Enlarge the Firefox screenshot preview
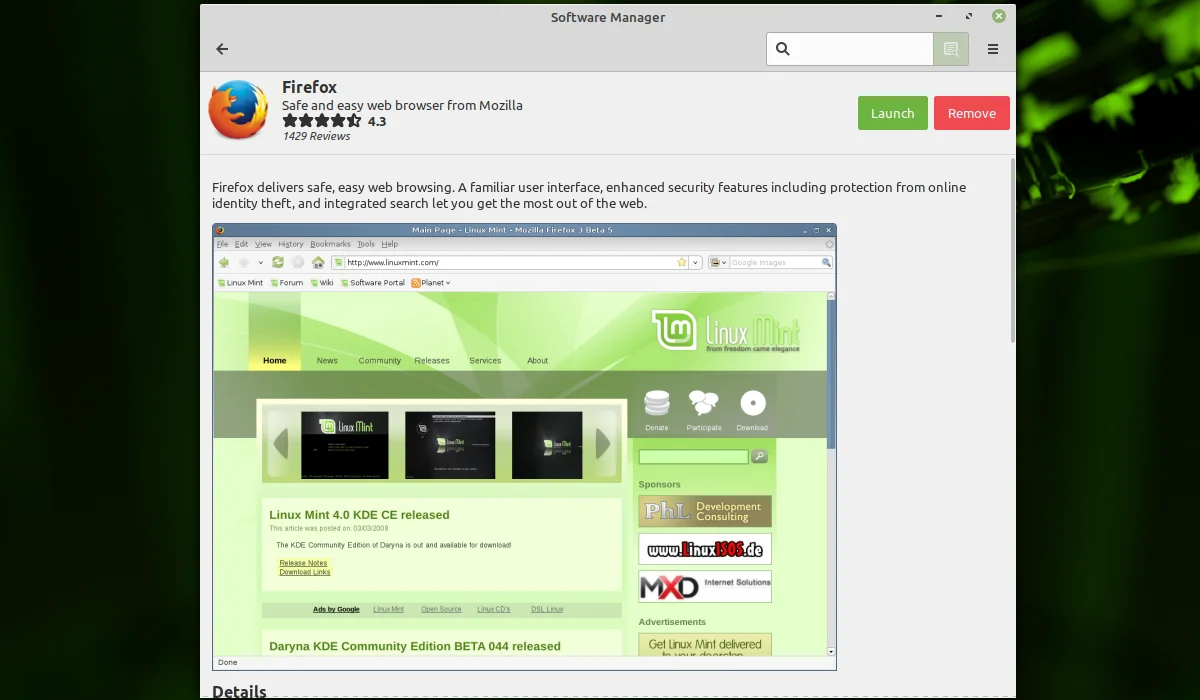Screen dimensions: 1200x700 (x=524, y=446)
